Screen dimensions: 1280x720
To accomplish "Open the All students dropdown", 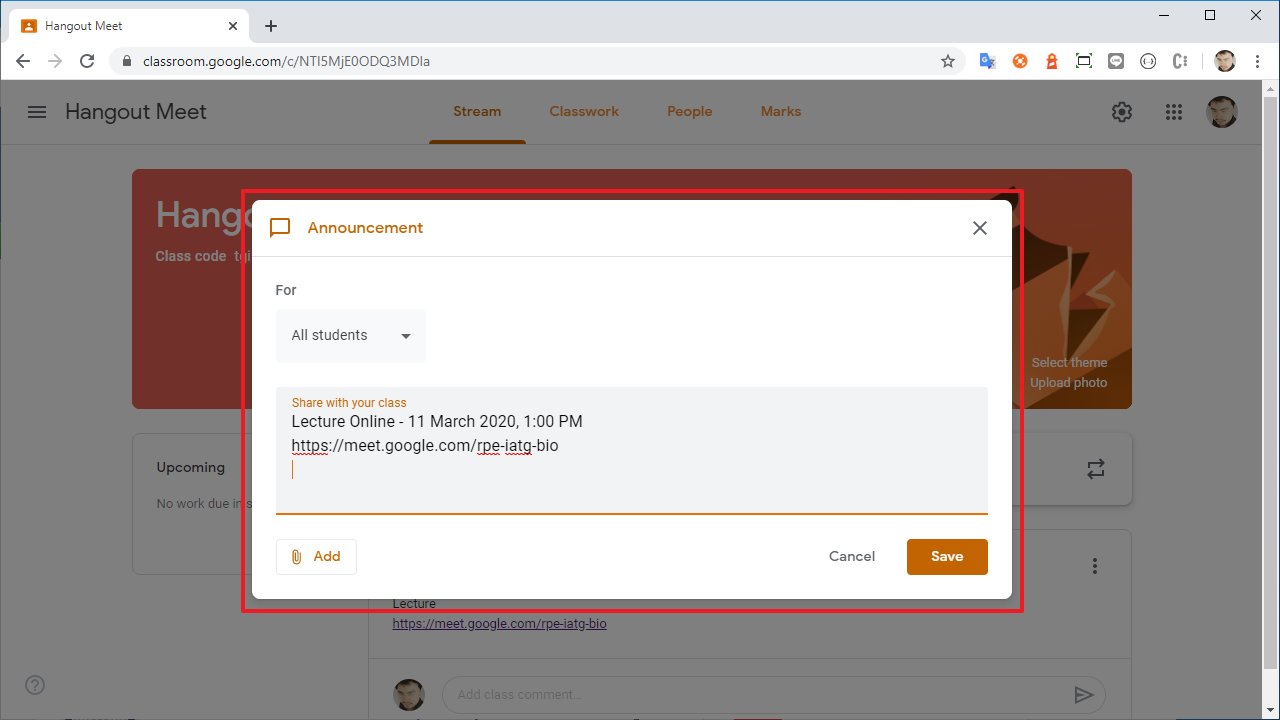I will point(351,336).
